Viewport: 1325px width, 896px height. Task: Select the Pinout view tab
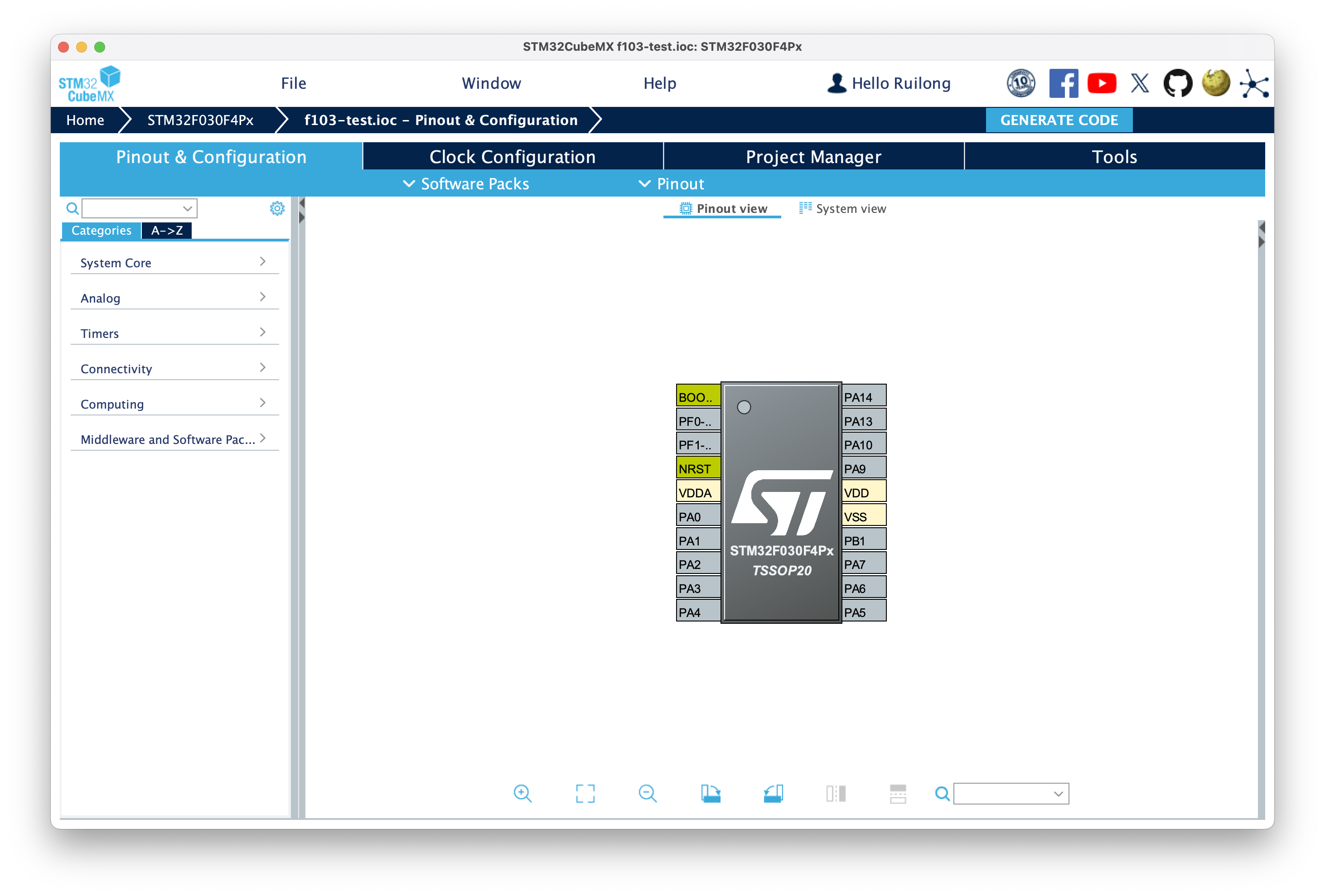pyautogui.click(x=723, y=209)
